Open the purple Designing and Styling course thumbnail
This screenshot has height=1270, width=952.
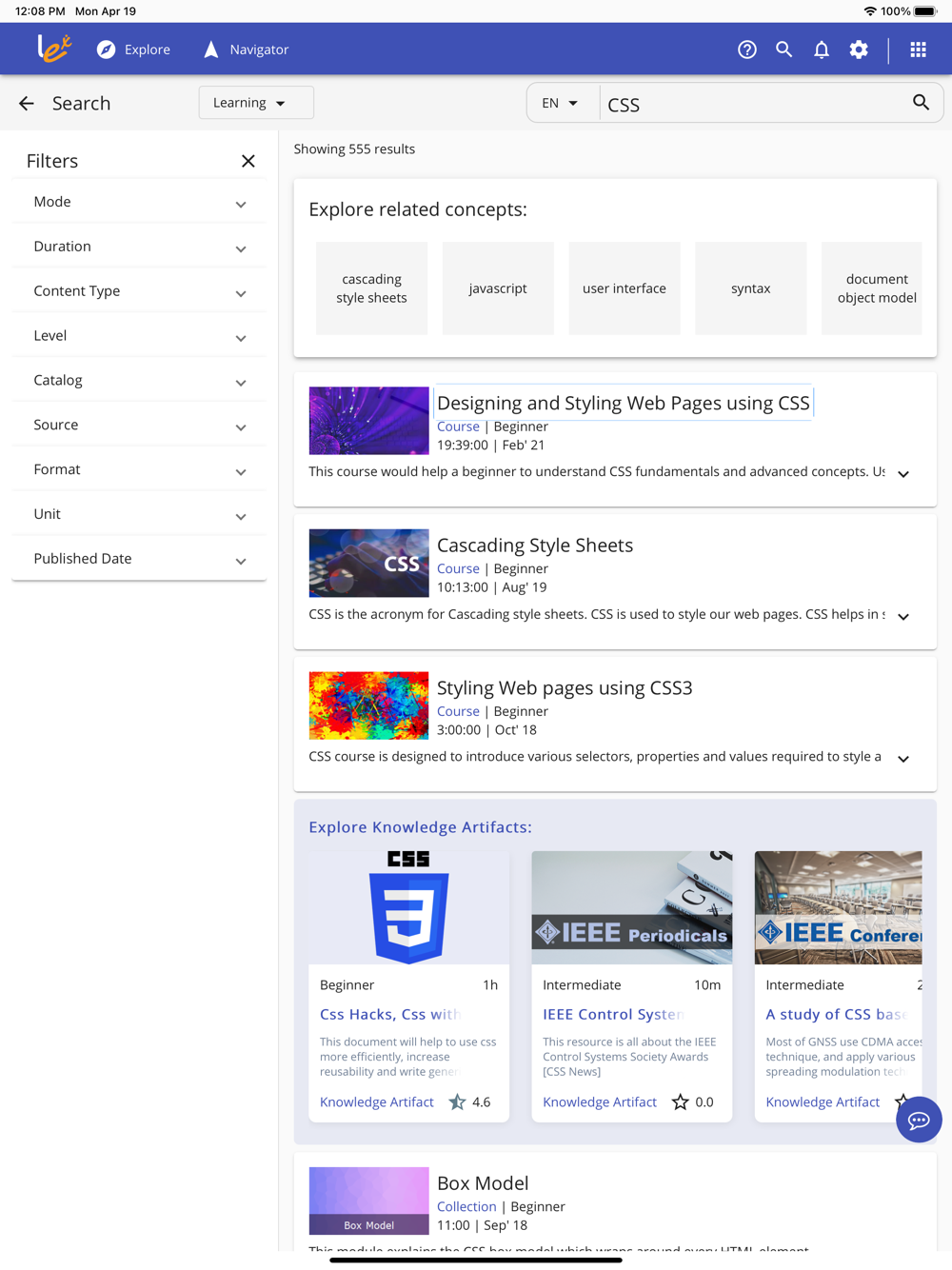pyautogui.click(x=368, y=421)
